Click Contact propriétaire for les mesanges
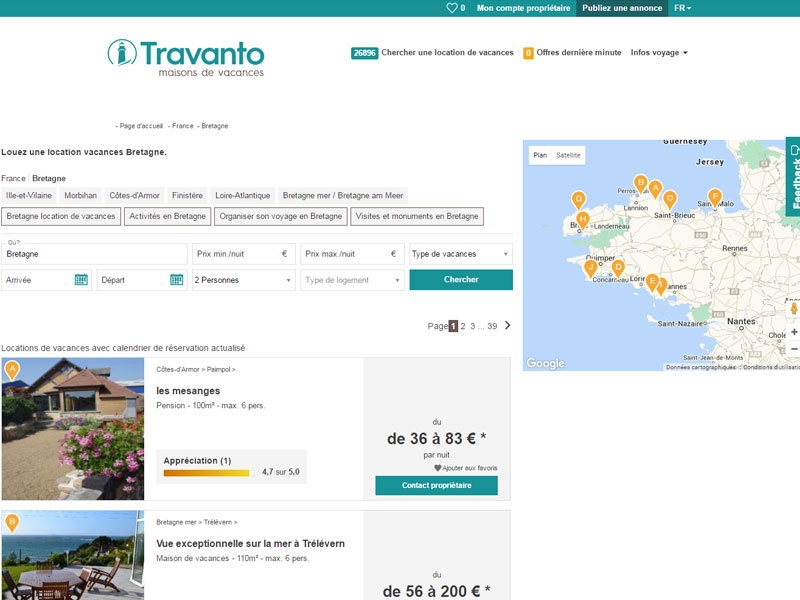 pos(436,485)
